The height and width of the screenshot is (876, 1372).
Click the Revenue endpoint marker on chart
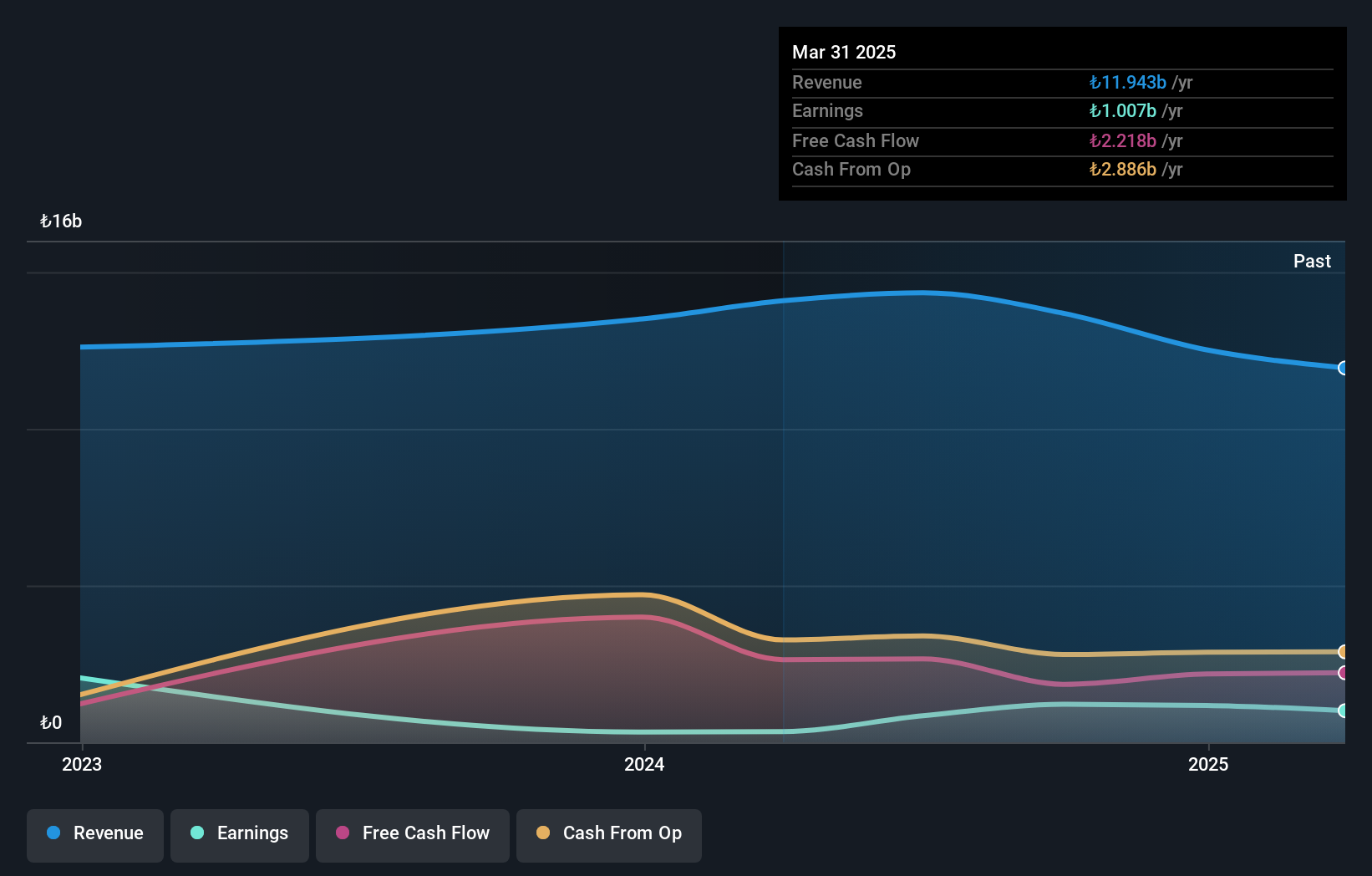(1344, 368)
